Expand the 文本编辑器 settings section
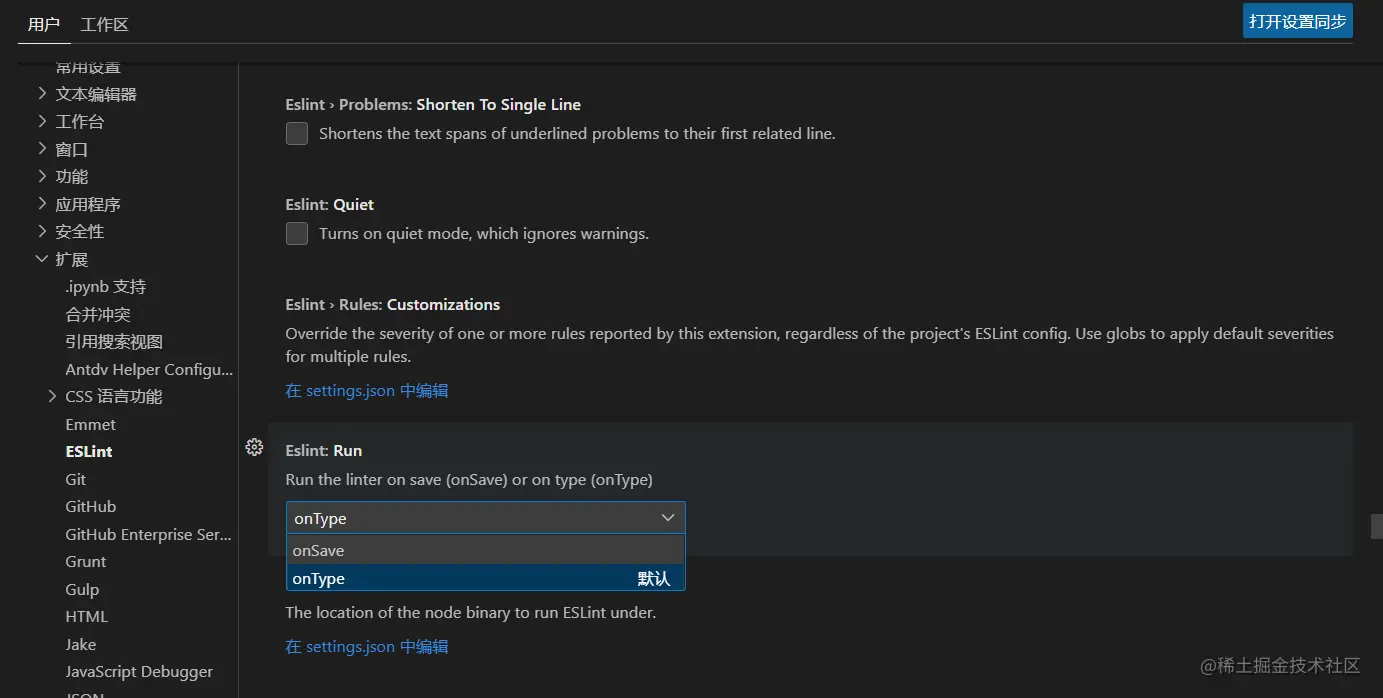Image resolution: width=1383 pixels, height=698 pixels. (42, 94)
